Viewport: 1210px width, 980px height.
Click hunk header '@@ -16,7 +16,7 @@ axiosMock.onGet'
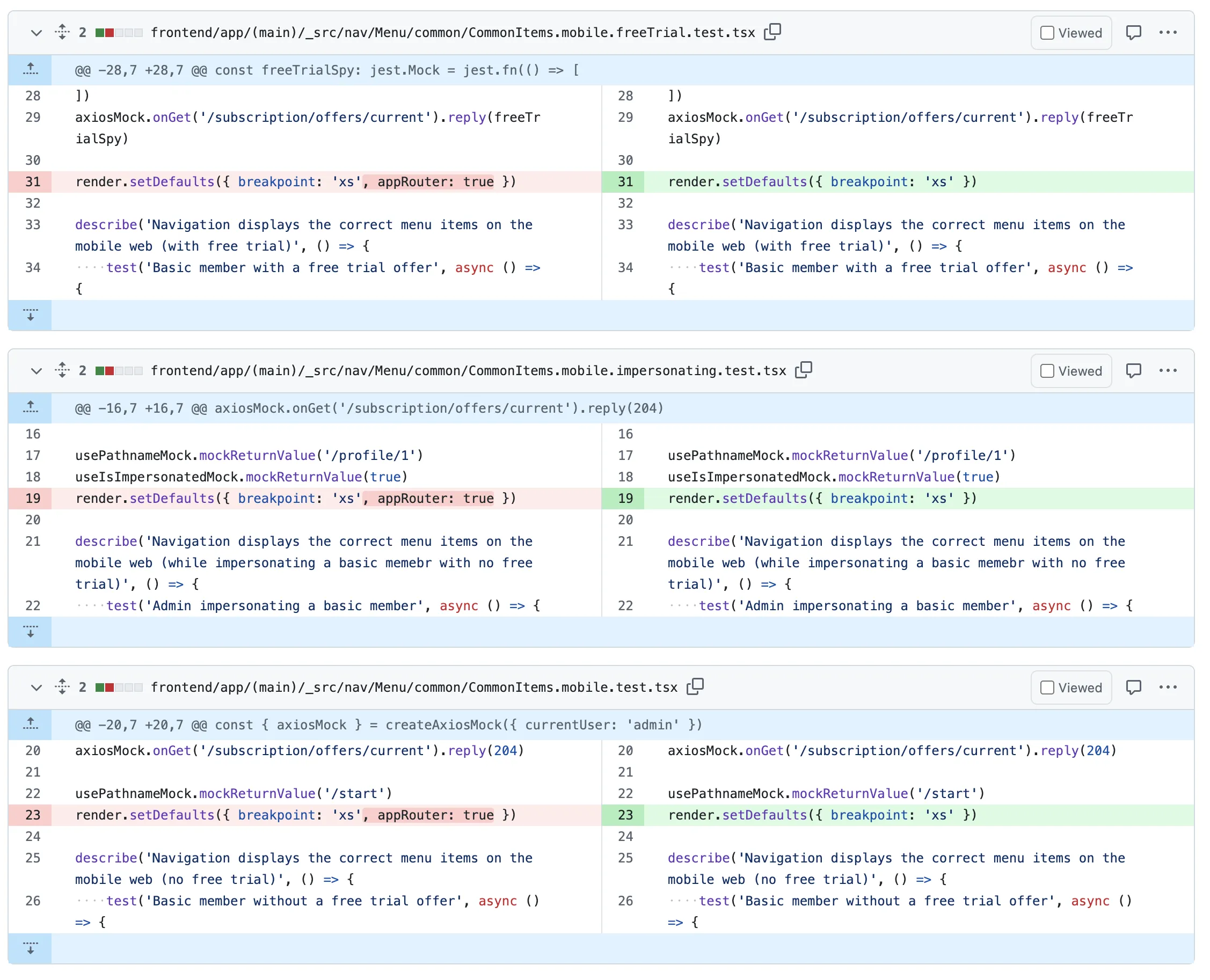[370, 409]
